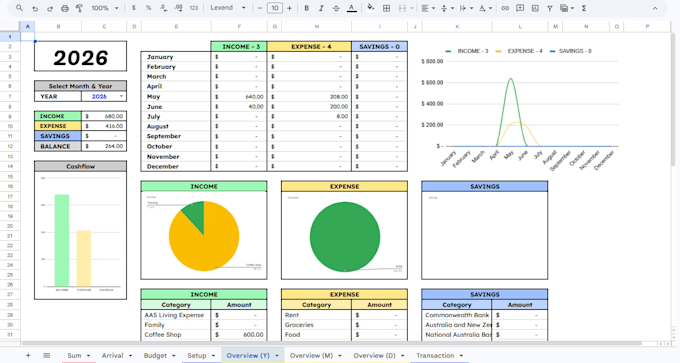
Task: Click the Commonwealth Bank savings cell
Action: coord(457,315)
